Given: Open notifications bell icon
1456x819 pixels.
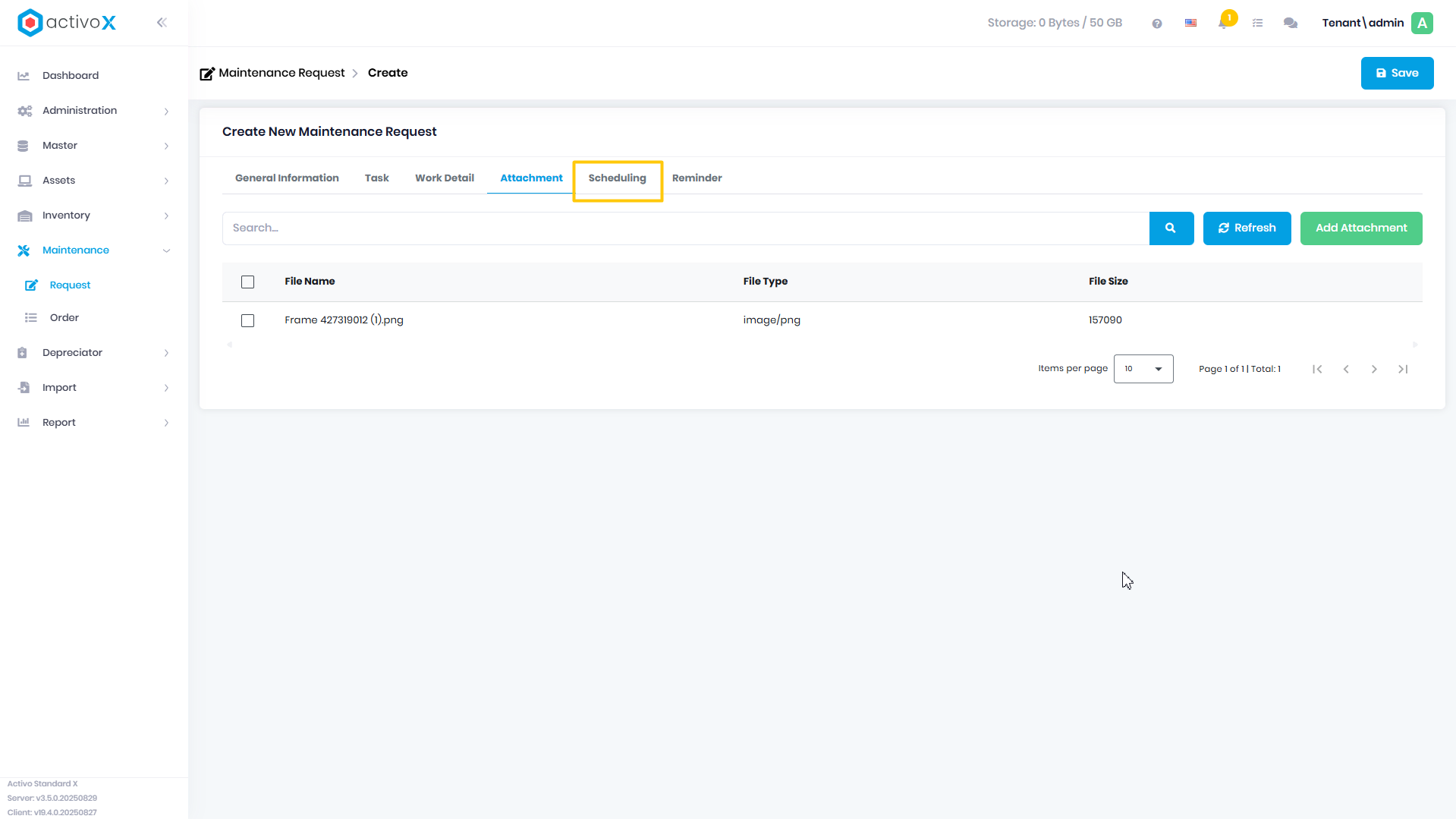Looking at the screenshot, I should 1223,24.
